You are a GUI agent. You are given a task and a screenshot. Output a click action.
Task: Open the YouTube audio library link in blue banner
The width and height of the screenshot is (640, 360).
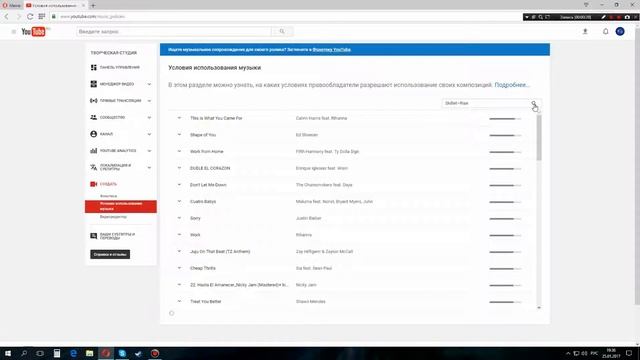pos(331,50)
